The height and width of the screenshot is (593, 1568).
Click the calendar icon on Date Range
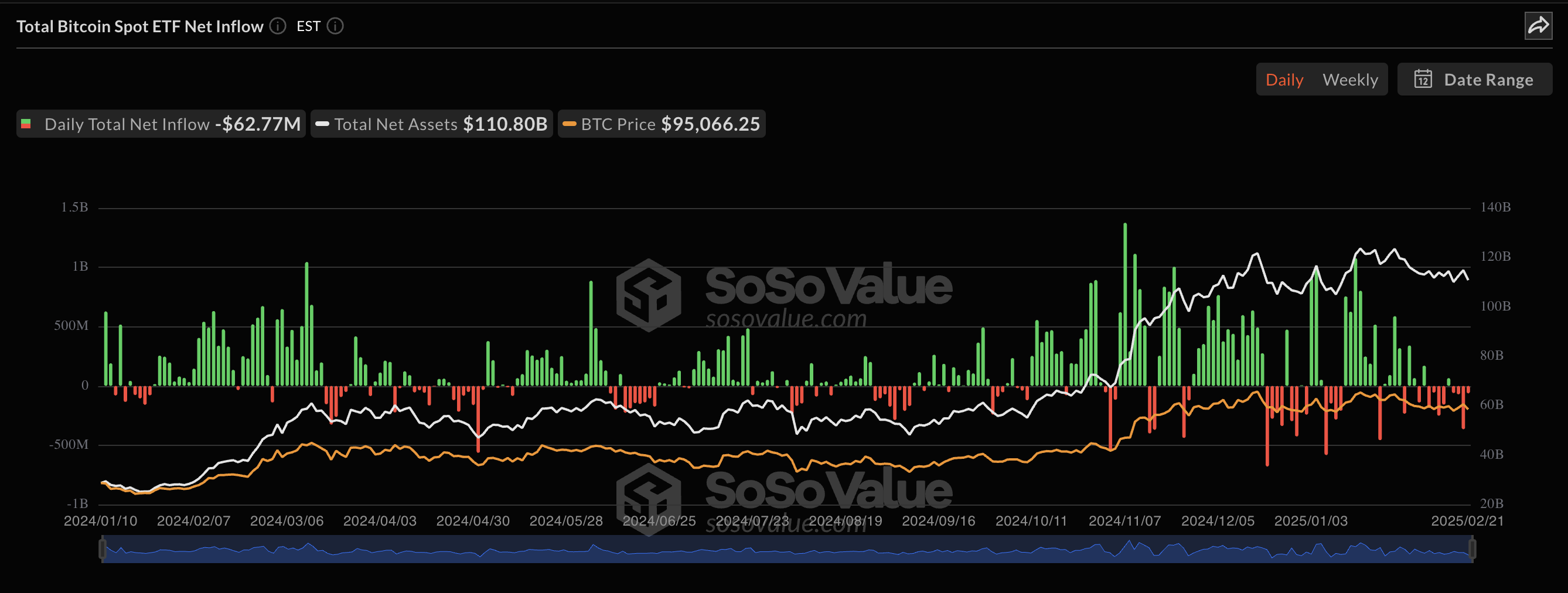click(x=1423, y=79)
